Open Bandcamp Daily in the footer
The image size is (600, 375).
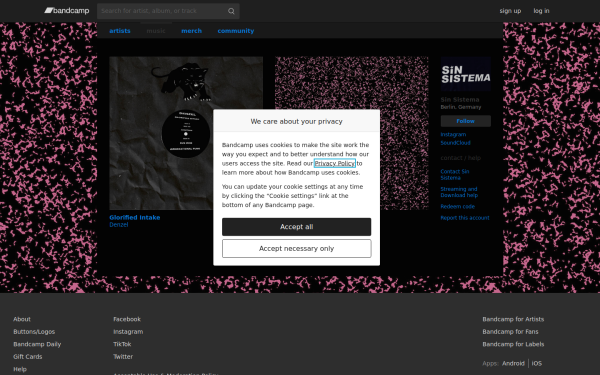(37, 344)
